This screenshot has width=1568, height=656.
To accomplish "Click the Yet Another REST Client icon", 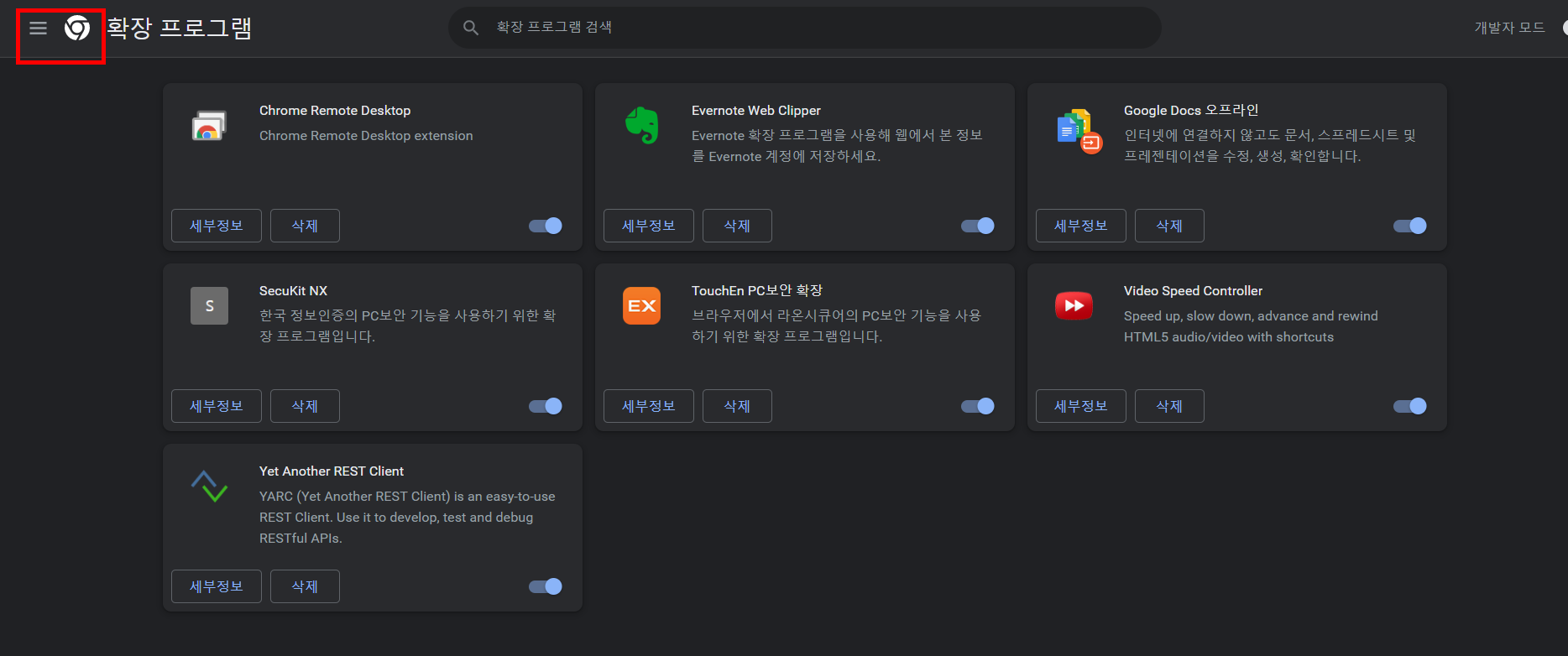I will (210, 486).
